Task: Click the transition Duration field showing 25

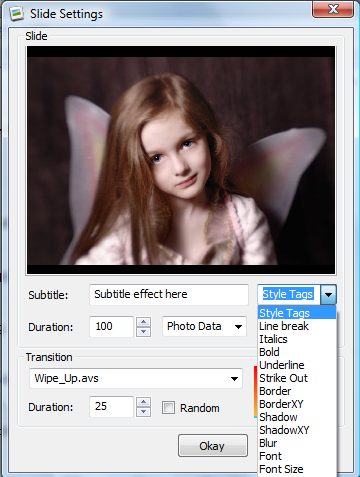Action: [x=112, y=407]
